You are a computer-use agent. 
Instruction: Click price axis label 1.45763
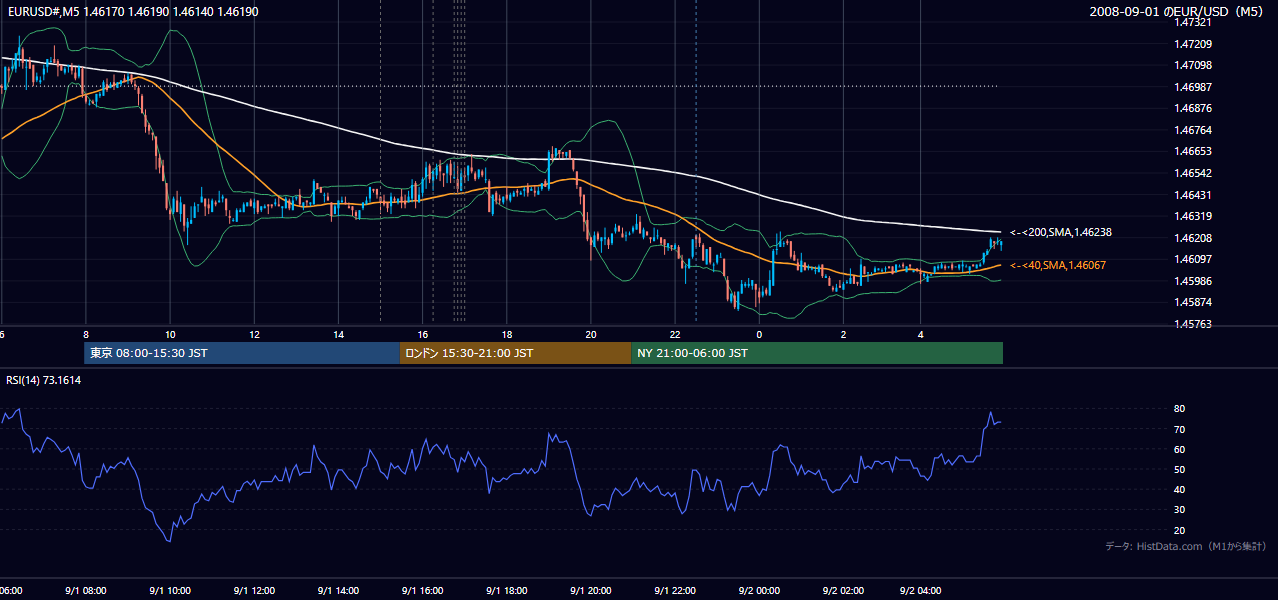tap(1194, 324)
